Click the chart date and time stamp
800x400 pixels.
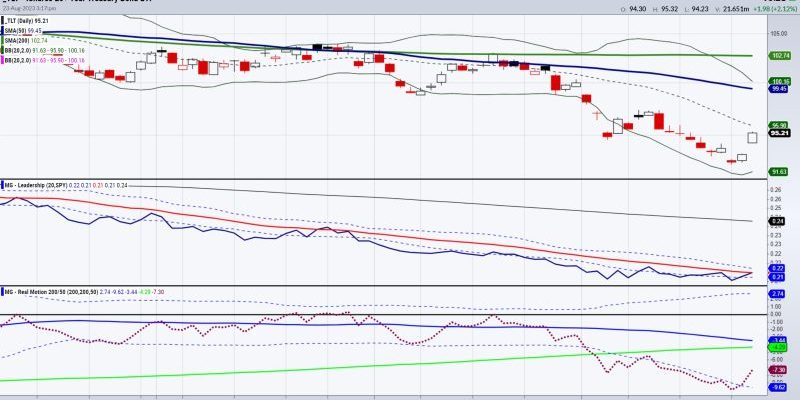(x=29, y=9)
